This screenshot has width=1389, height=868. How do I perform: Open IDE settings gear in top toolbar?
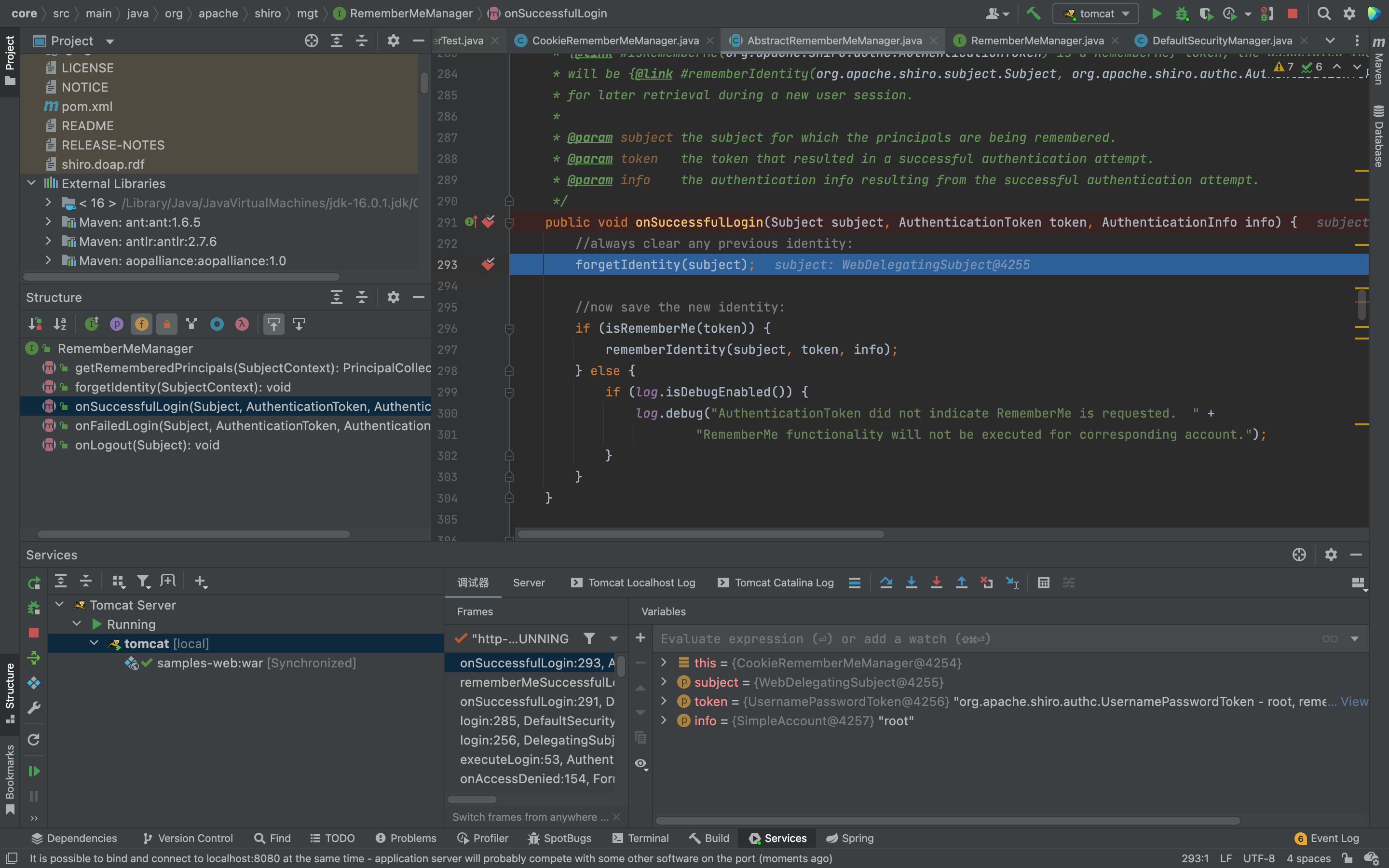click(x=1349, y=13)
